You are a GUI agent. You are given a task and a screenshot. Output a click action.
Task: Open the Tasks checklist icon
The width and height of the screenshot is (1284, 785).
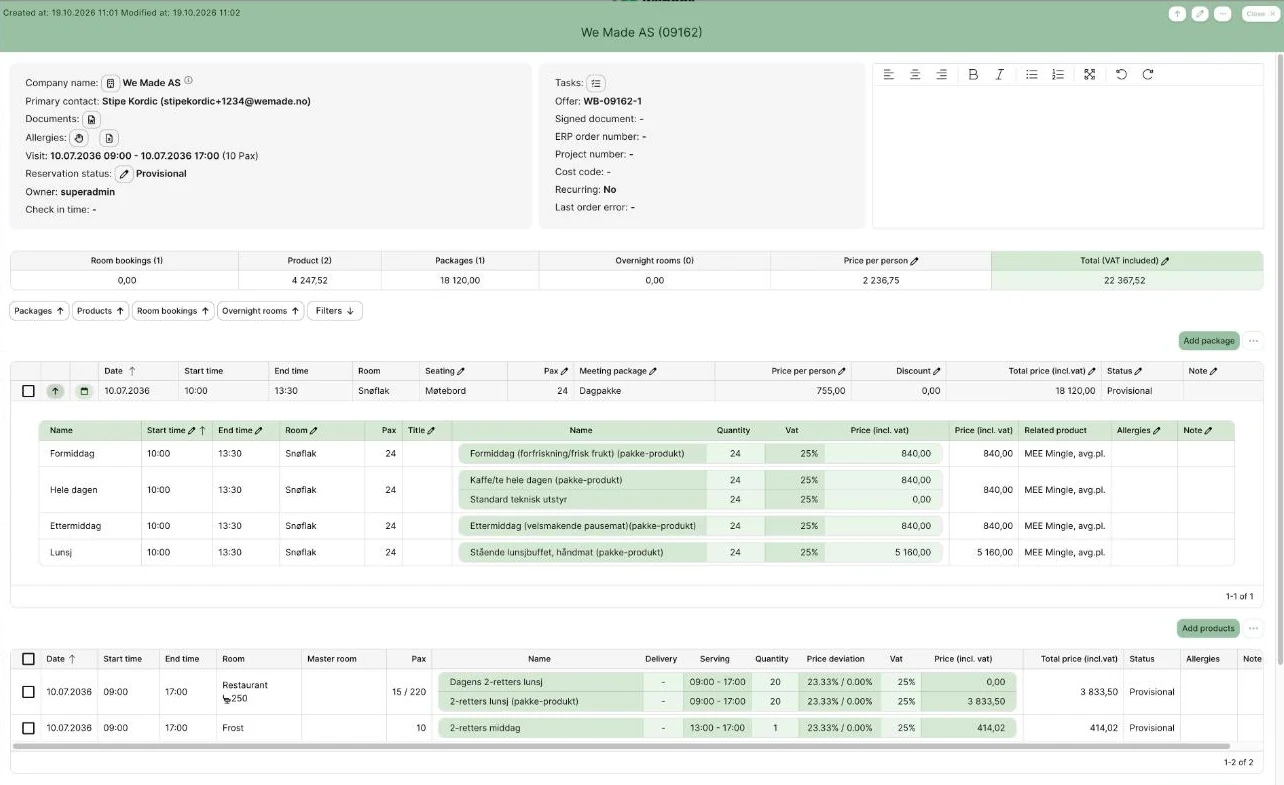596,83
